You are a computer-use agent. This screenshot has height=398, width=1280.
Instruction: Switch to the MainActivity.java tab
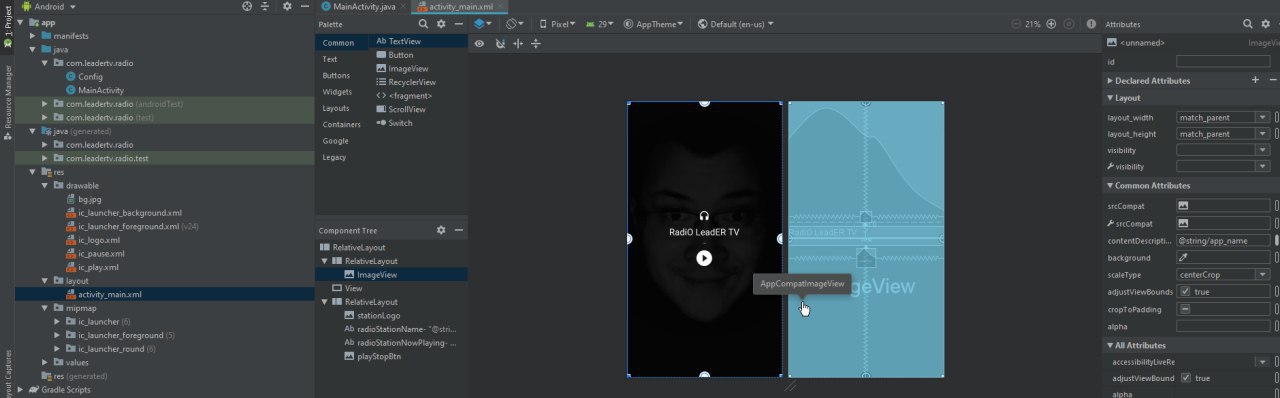[x=363, y=6]
